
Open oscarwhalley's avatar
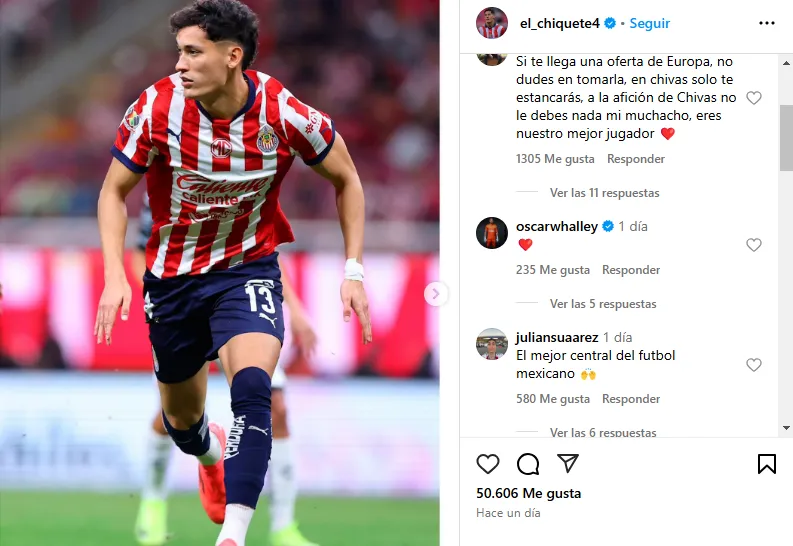[x=492, y=233]
